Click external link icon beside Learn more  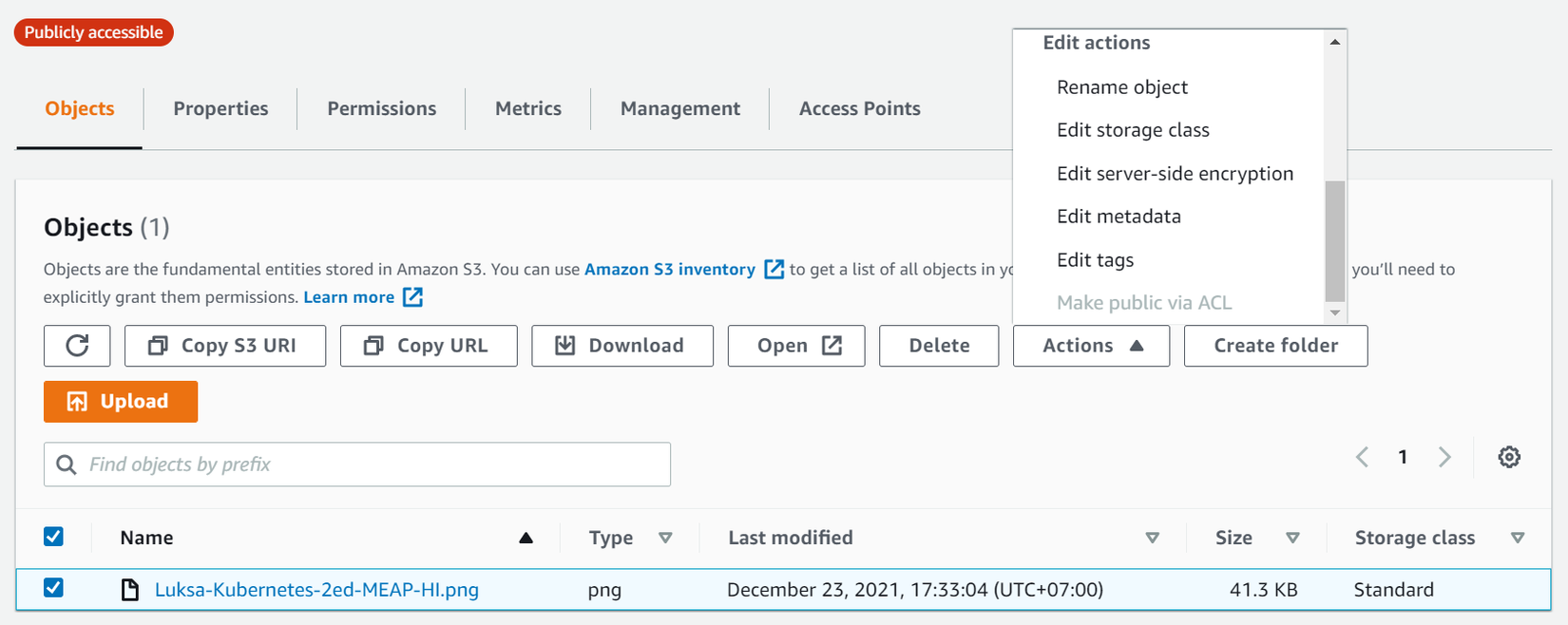click(x=412, y=297)
